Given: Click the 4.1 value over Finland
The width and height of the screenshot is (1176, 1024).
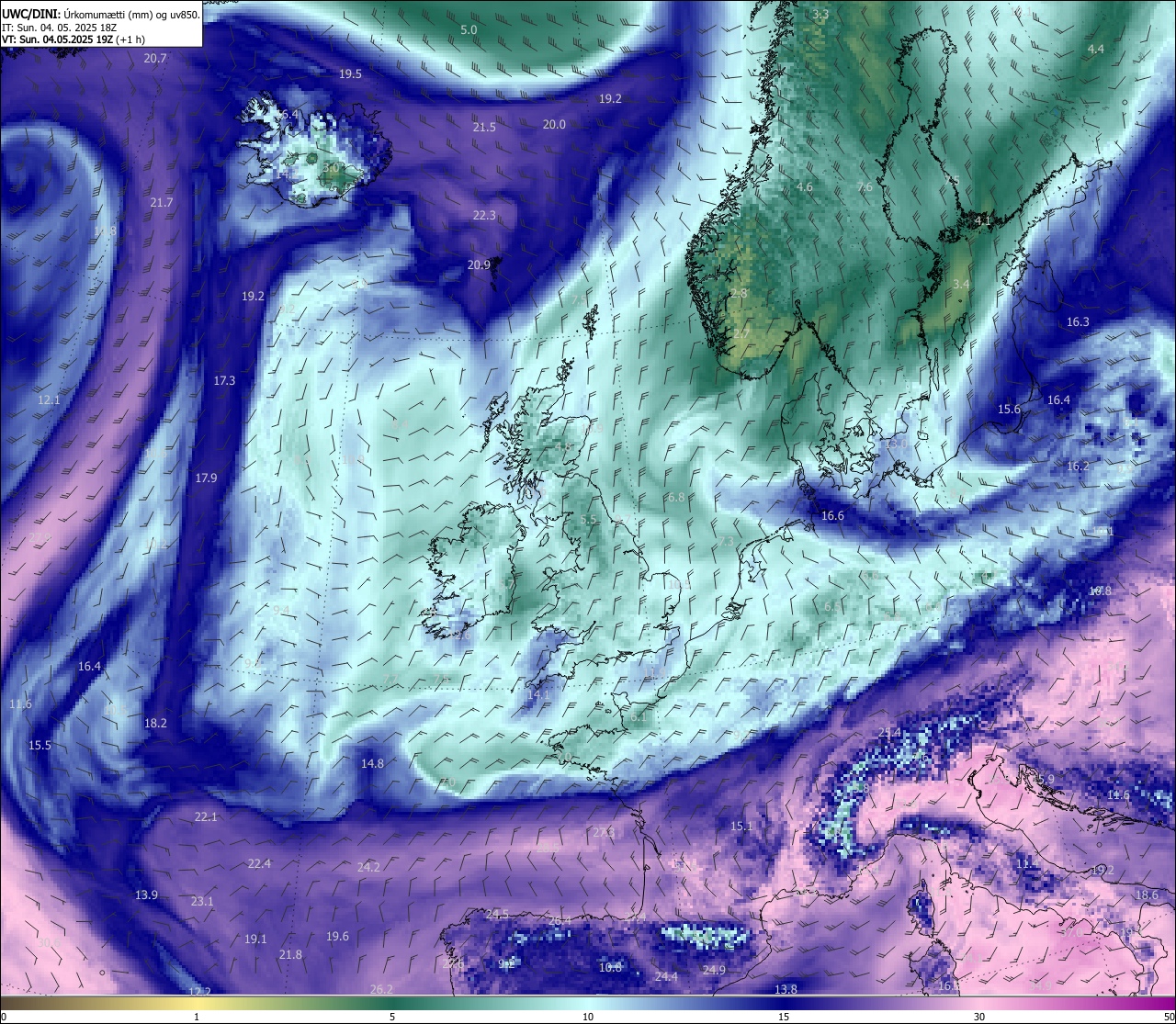Looking at the screenshot, I should (983, 220).
